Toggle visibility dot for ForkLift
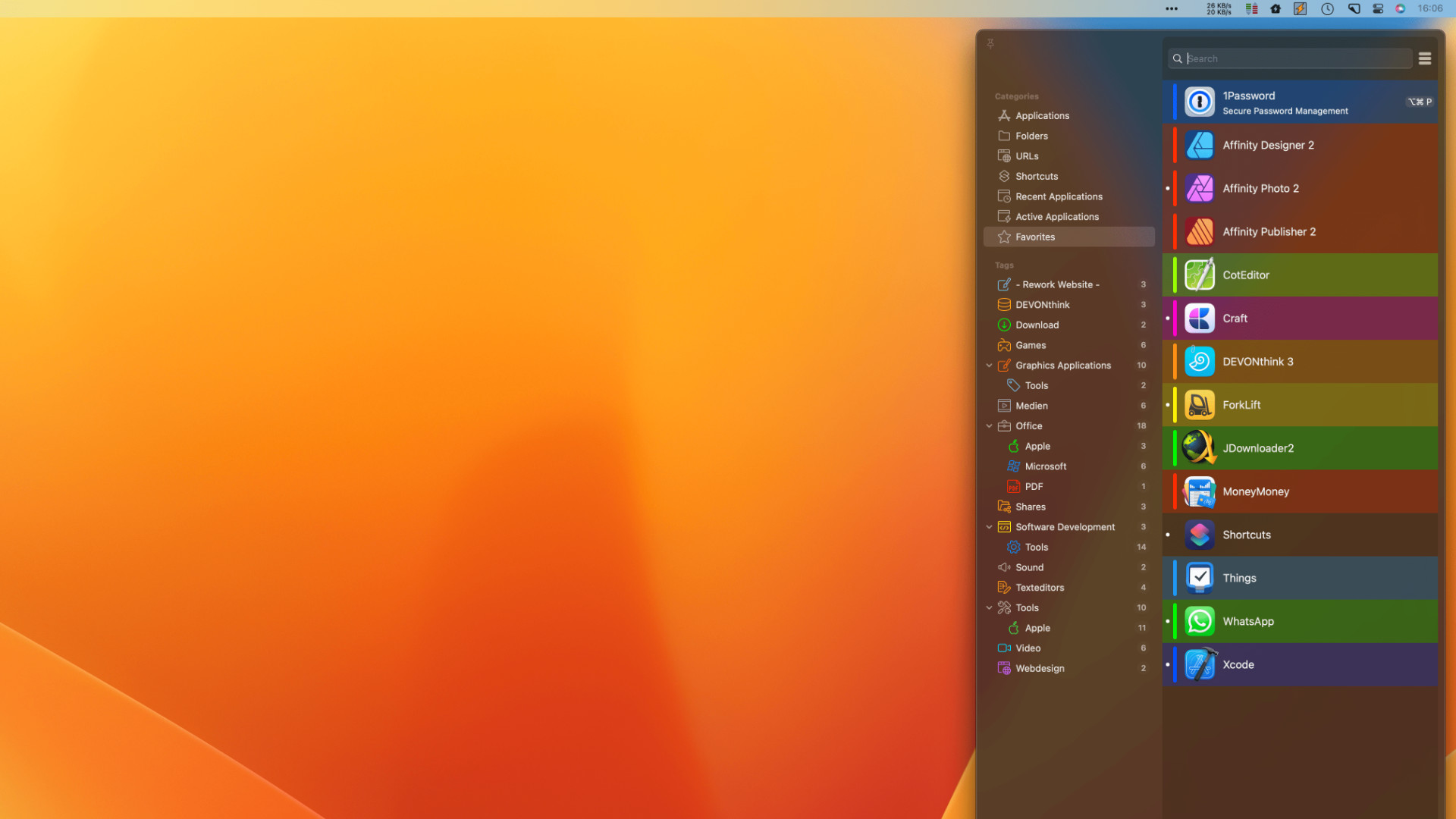1456x819 pixels. (x=1167, y=404)
